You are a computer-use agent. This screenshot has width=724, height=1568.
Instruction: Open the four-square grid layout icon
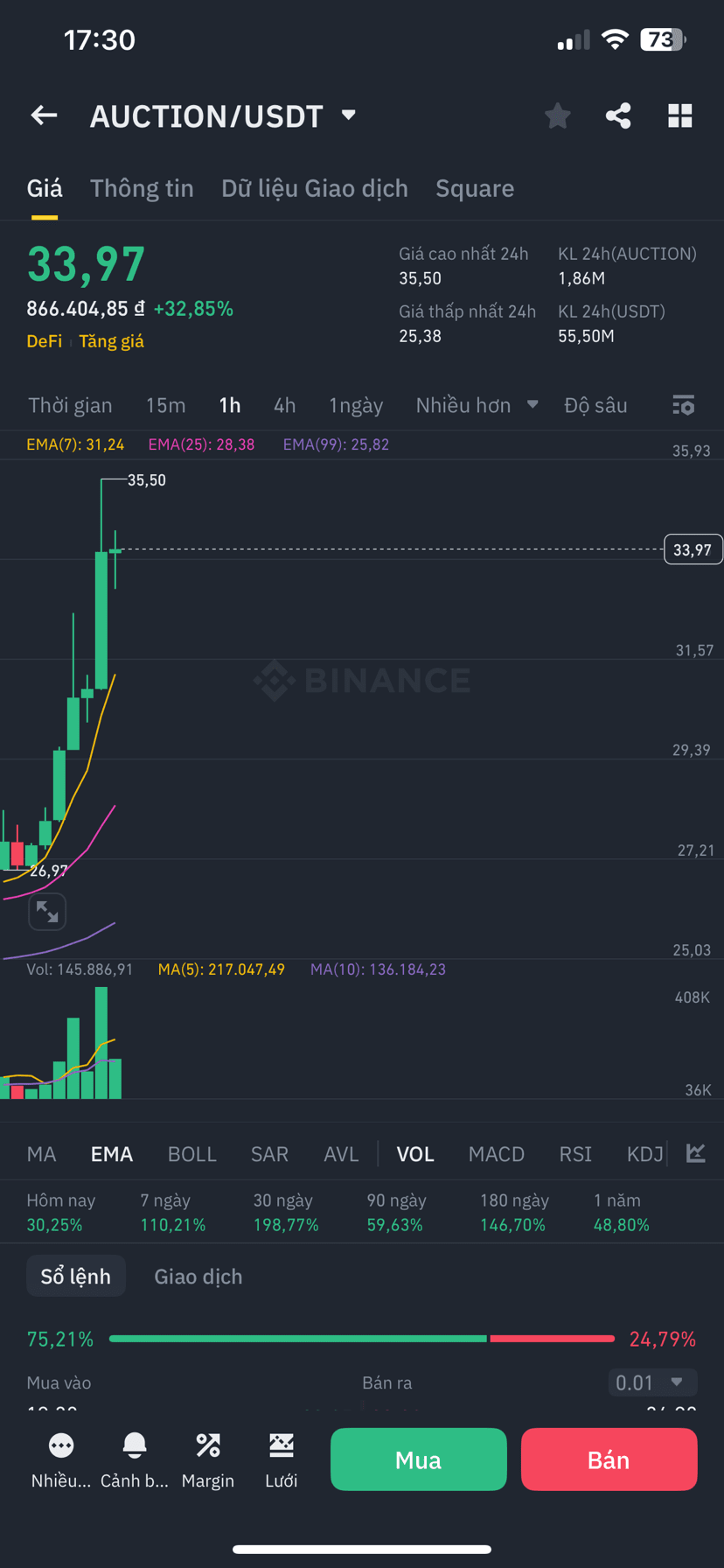(x=679, y=115)
